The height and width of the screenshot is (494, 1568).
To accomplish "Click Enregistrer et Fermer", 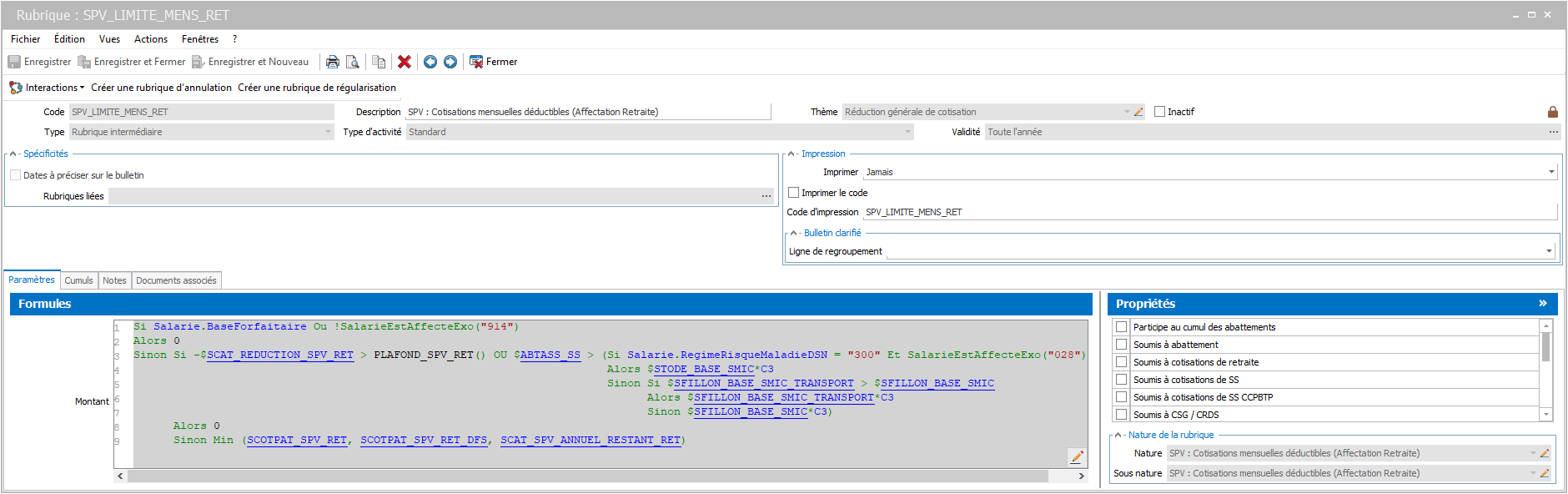I will point(132,62).
